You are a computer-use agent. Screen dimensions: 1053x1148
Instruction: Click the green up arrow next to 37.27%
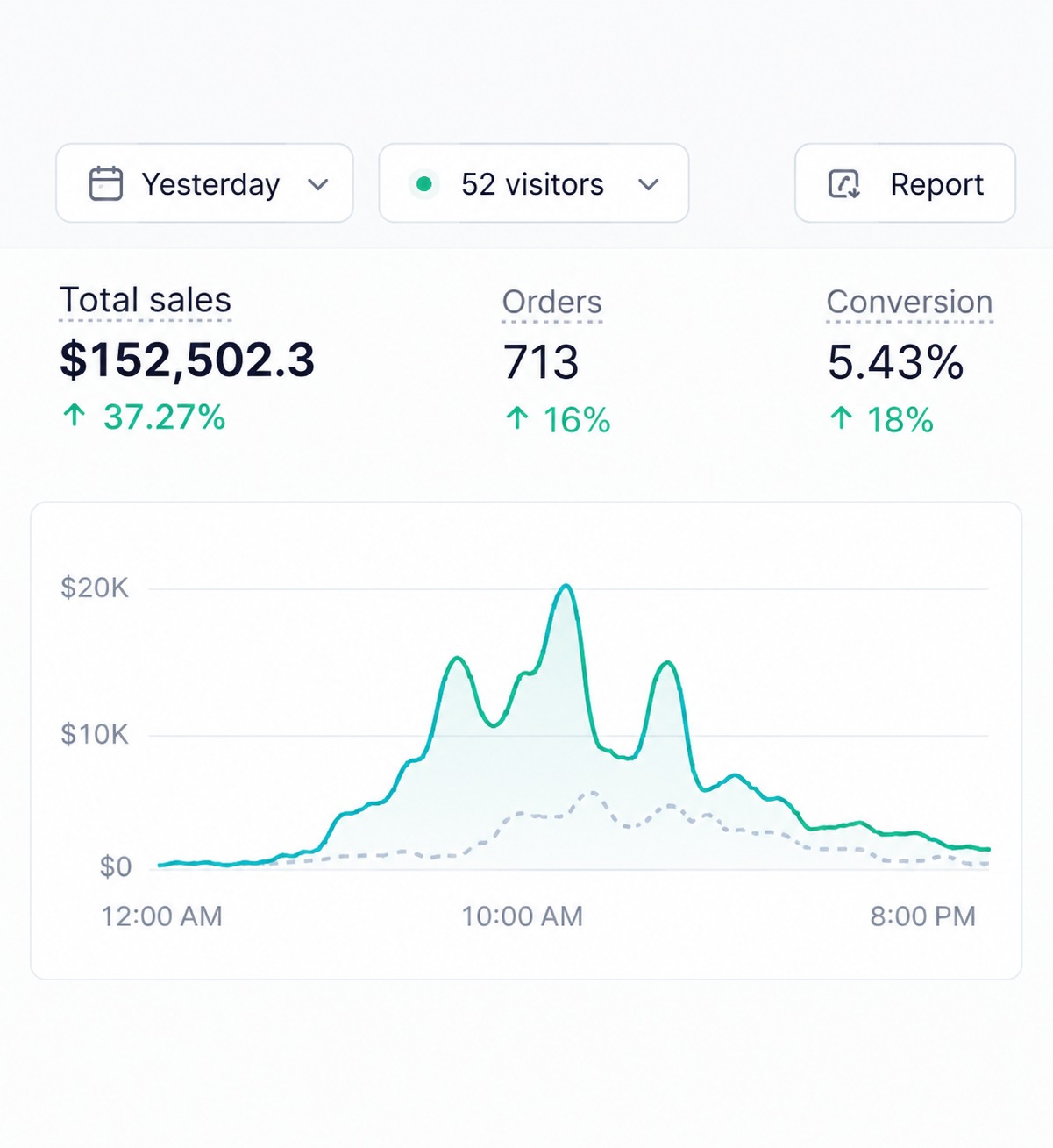click(x=75, y=416)
